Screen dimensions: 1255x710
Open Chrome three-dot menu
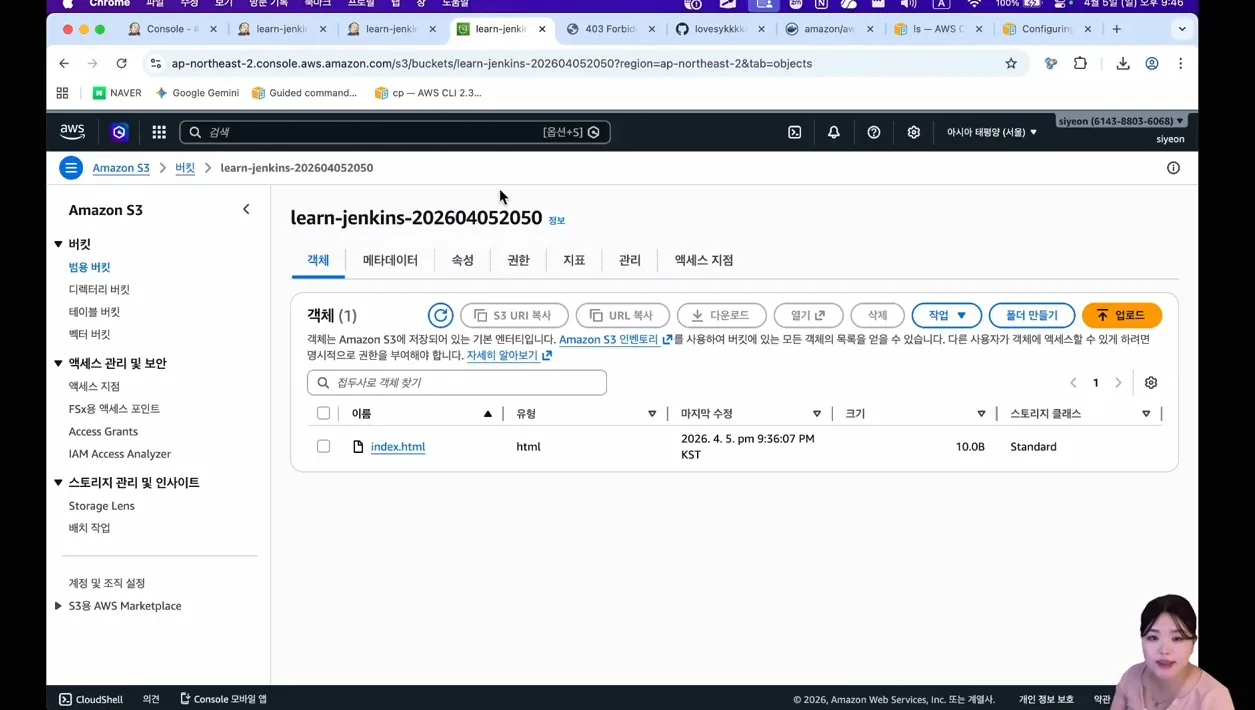click(1180, 63)
